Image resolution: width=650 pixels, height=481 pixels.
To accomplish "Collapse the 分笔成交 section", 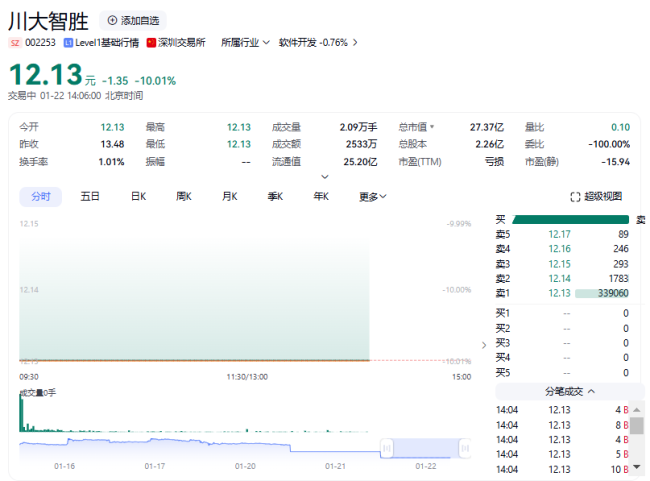I will 570,391.
